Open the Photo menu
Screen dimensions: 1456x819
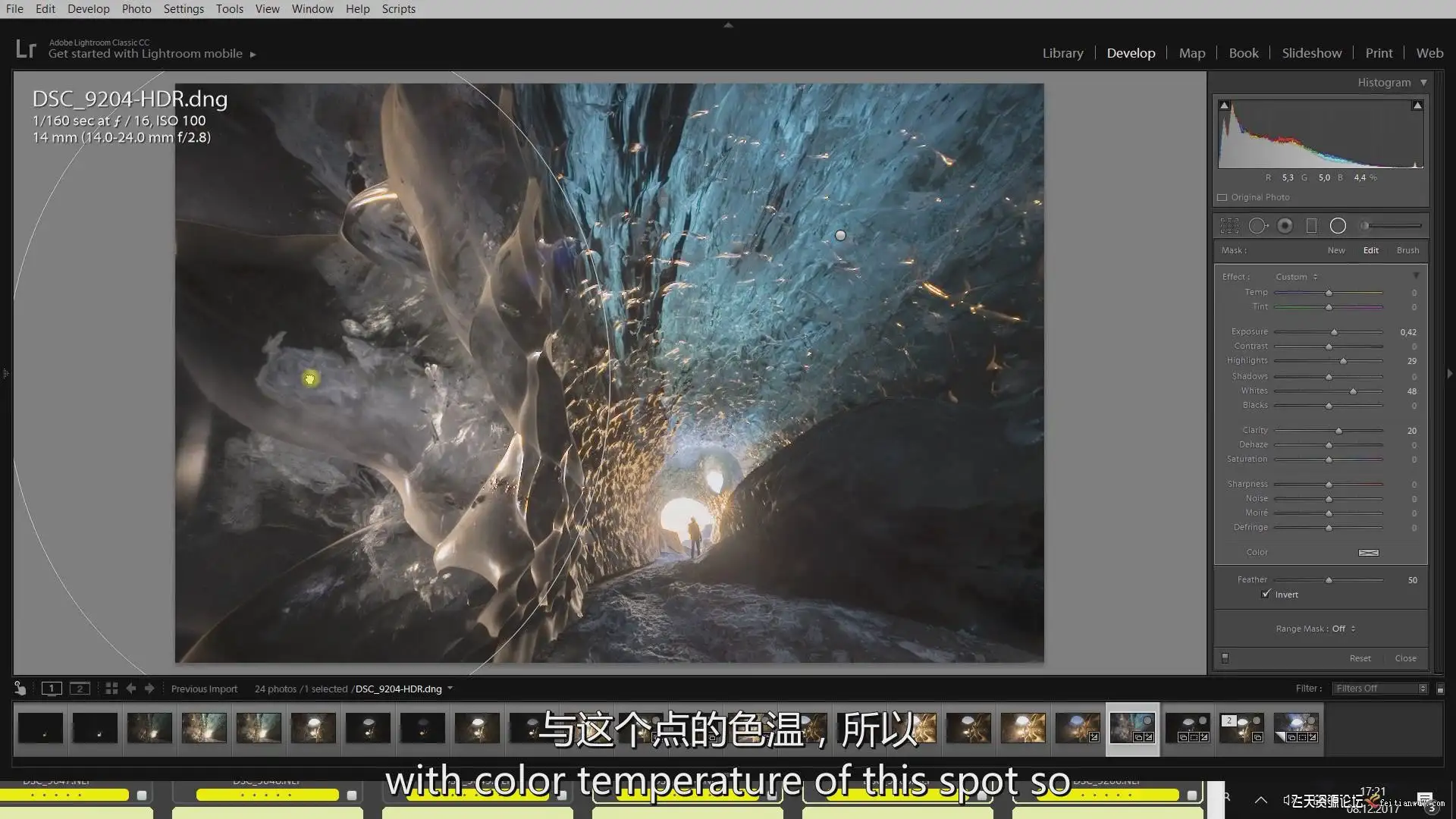(136, 9)
